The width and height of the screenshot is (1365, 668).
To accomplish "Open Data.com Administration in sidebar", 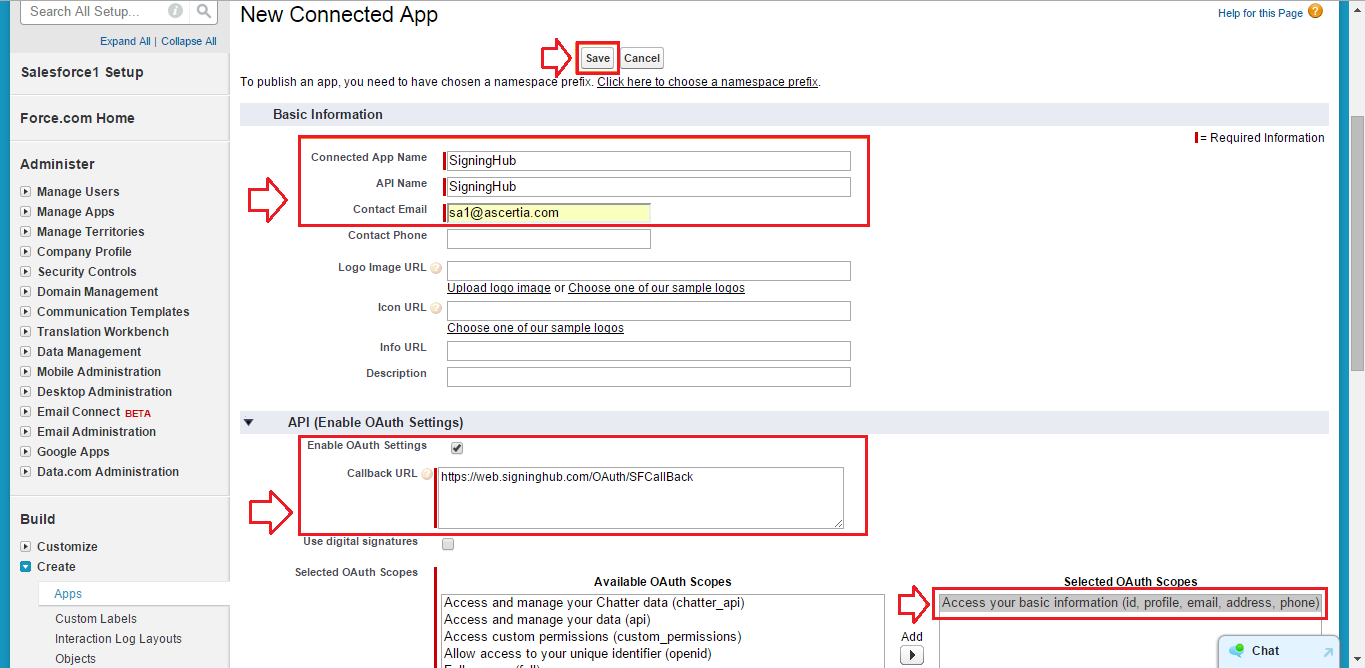I will [x=108, y=472].
